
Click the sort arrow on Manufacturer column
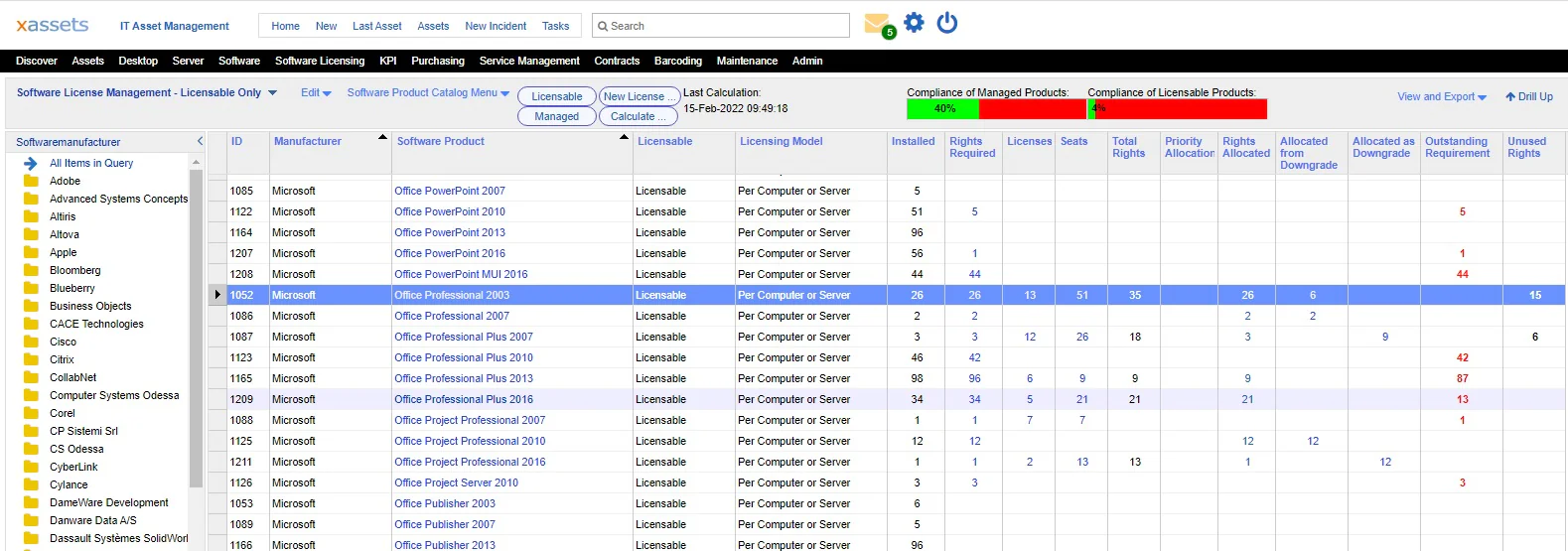[382, 137]
